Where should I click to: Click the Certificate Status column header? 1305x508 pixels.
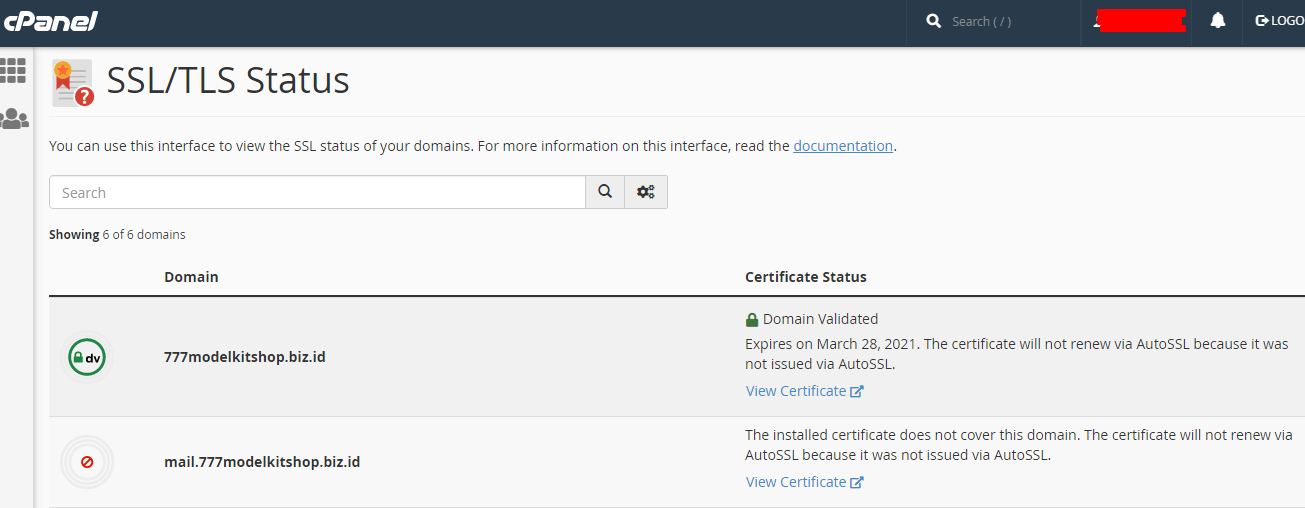pyautogui.click(x=806, y=277)
